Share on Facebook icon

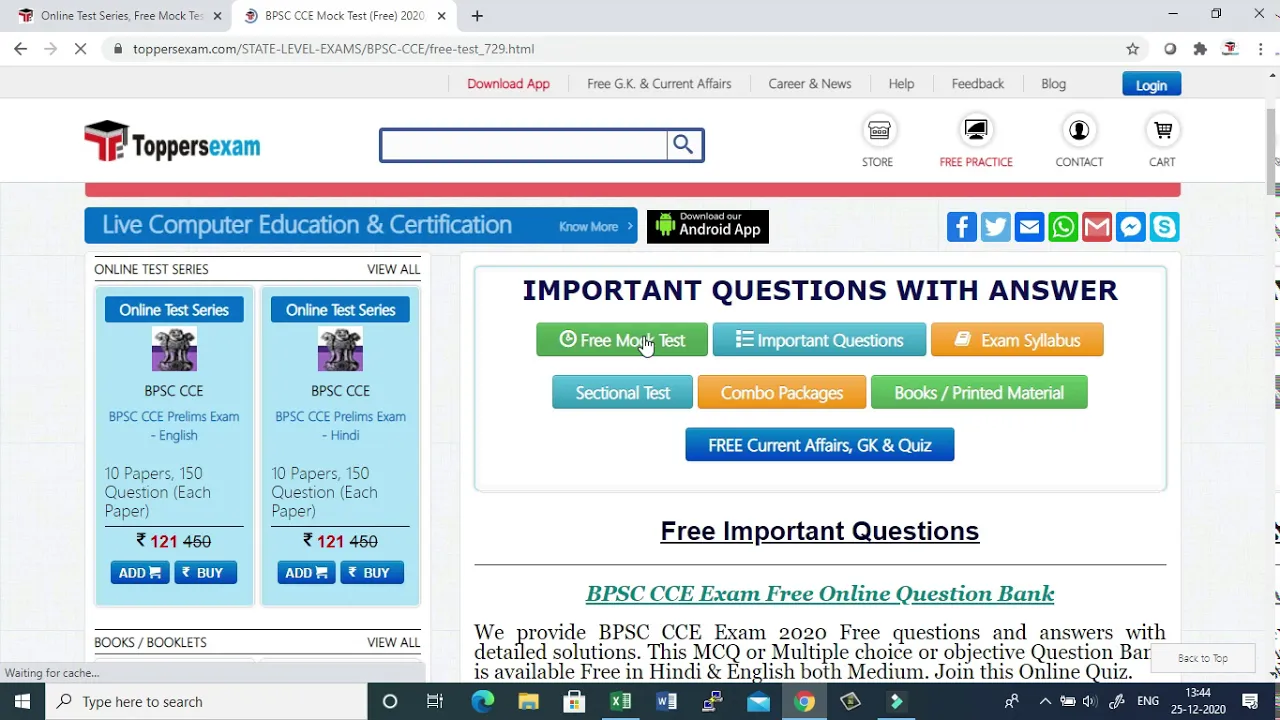[962, 227]
